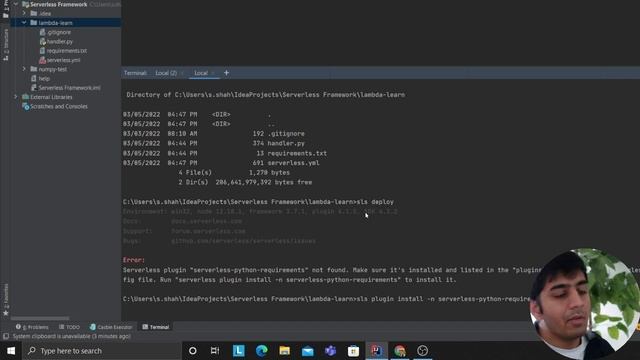Open handler.py in the project tree
The width and height of the screenshot is (640, 360).
coord(60,41)
